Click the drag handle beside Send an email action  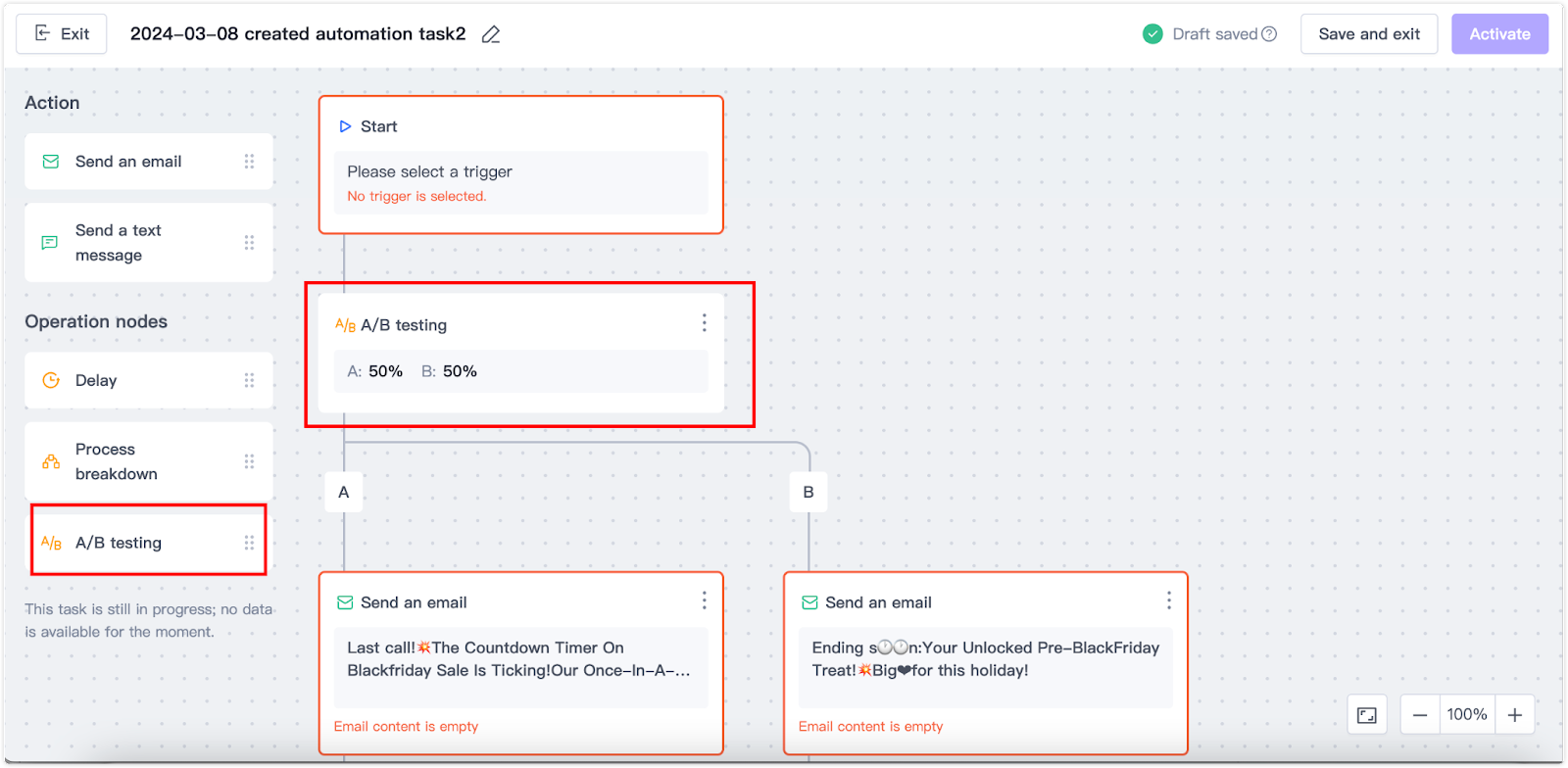(x=249, y=162)
